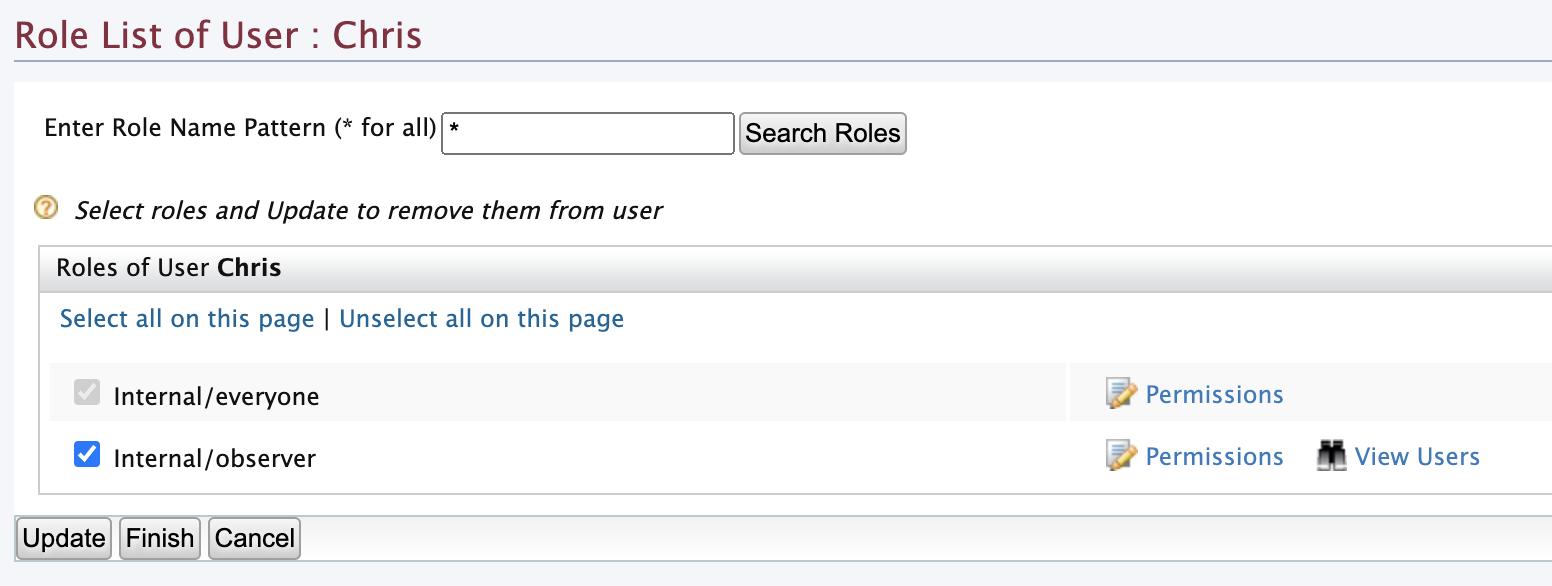Open the View Users link for Internal/observer
The height and width of the screenshot is (586, 1552).
point(1417,457)
